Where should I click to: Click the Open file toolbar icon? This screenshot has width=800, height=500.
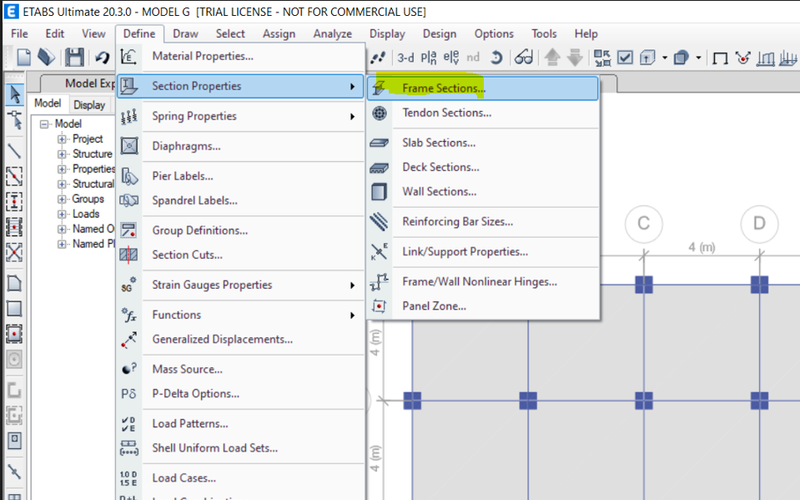(x=46, y=57)
